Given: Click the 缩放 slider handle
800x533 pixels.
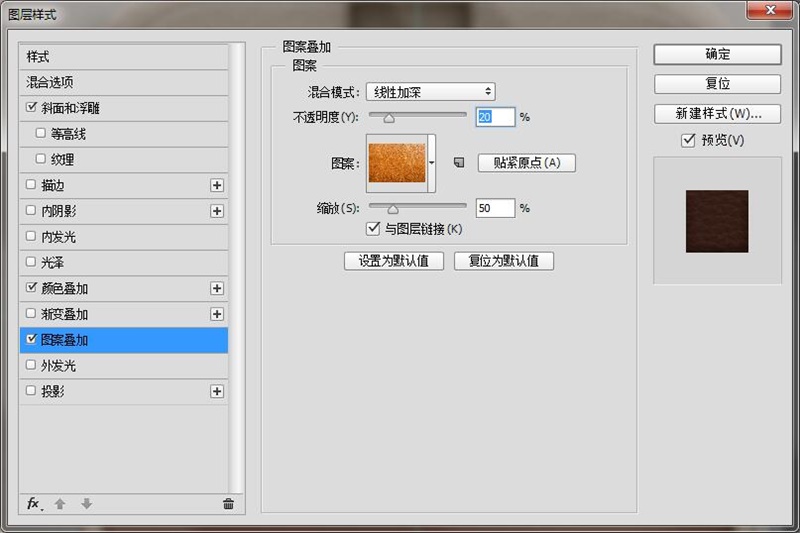Looking at the screenshot, I should (x=392, y=209).
